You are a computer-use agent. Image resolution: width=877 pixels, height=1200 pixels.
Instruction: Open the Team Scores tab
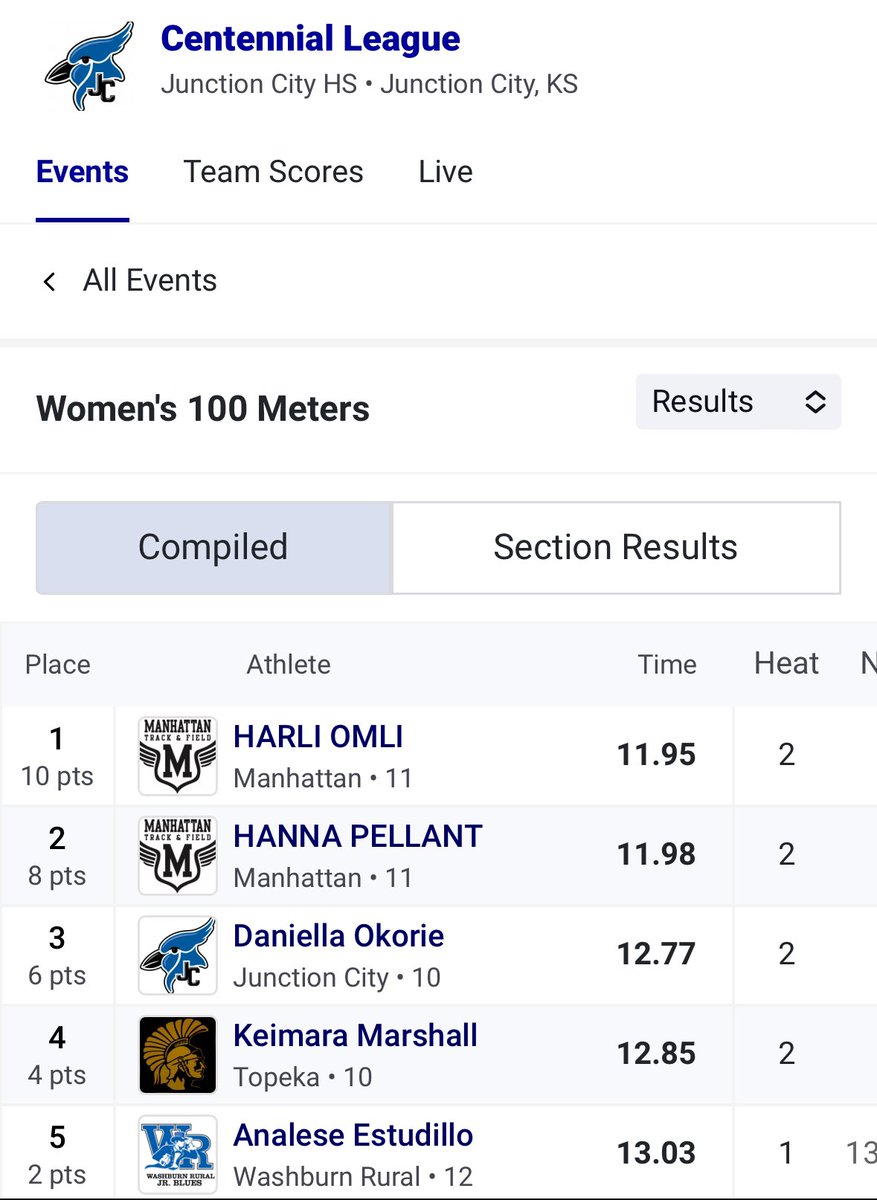coord(273,172)
